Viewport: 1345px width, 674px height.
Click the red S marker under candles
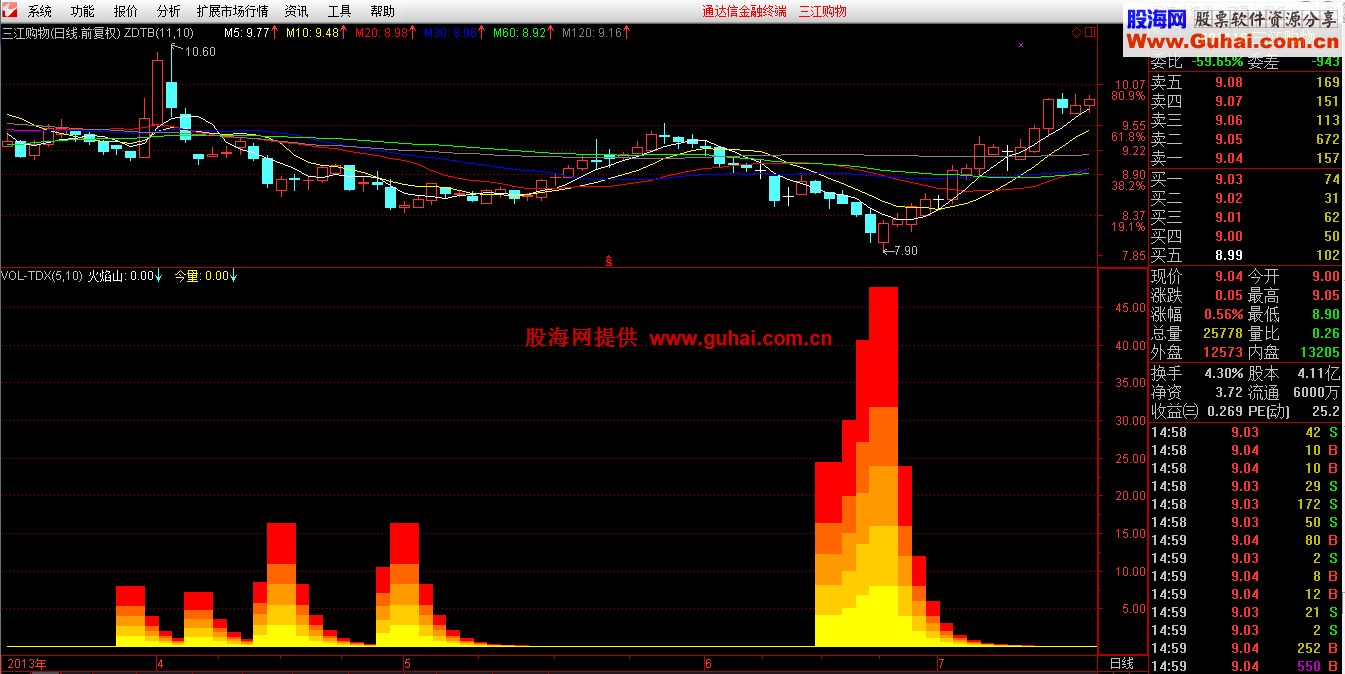(x=609, y=261)
